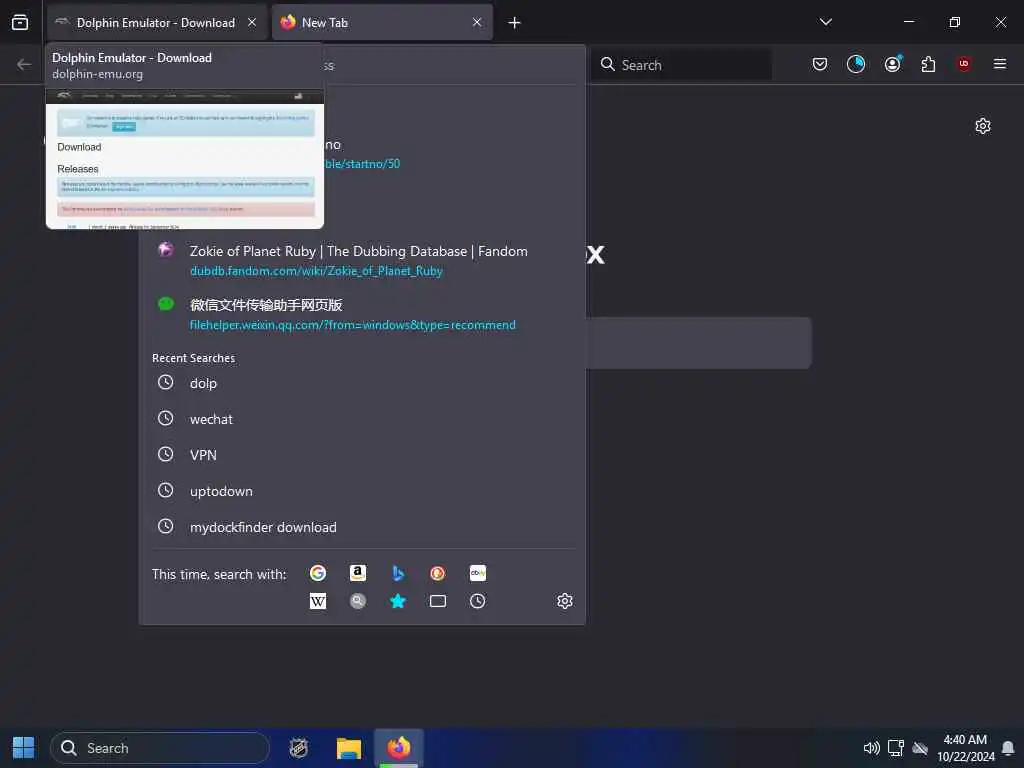Image resolution: width=1024 pixels, height=768 pixels.
Task: Search this time with Wikipedia
Action: (x=318, y=601)
